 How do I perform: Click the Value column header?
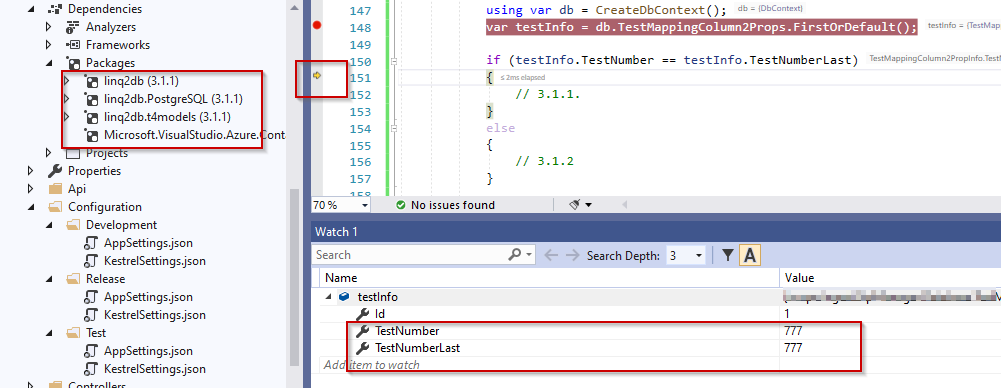(799, 278)
